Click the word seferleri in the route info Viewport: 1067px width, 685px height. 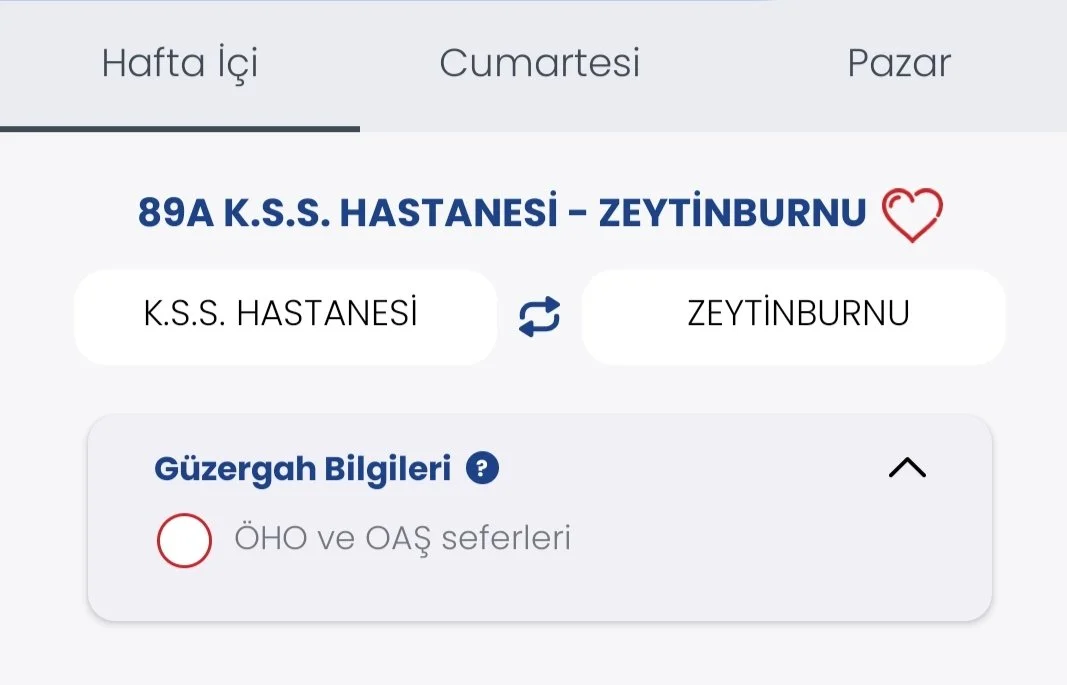(x=506, y=539)
